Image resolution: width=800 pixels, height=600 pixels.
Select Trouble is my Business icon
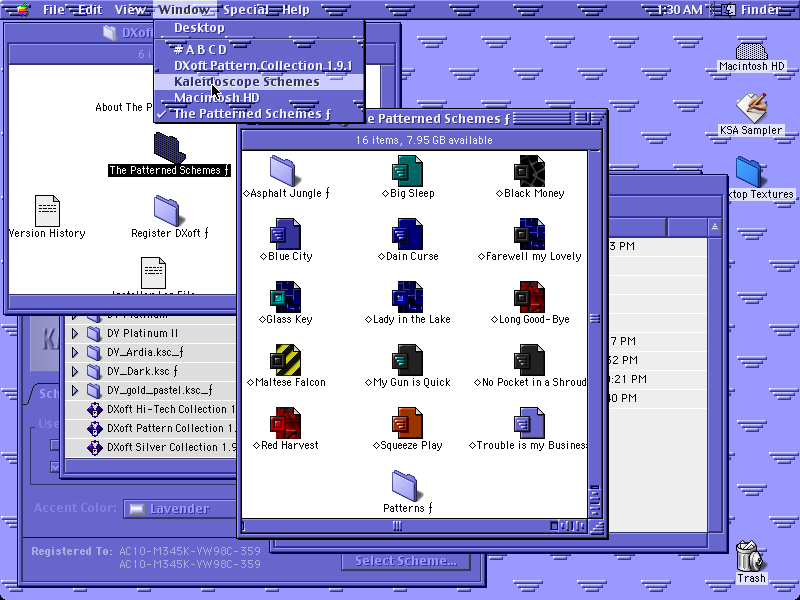click(x=529, y=423)
